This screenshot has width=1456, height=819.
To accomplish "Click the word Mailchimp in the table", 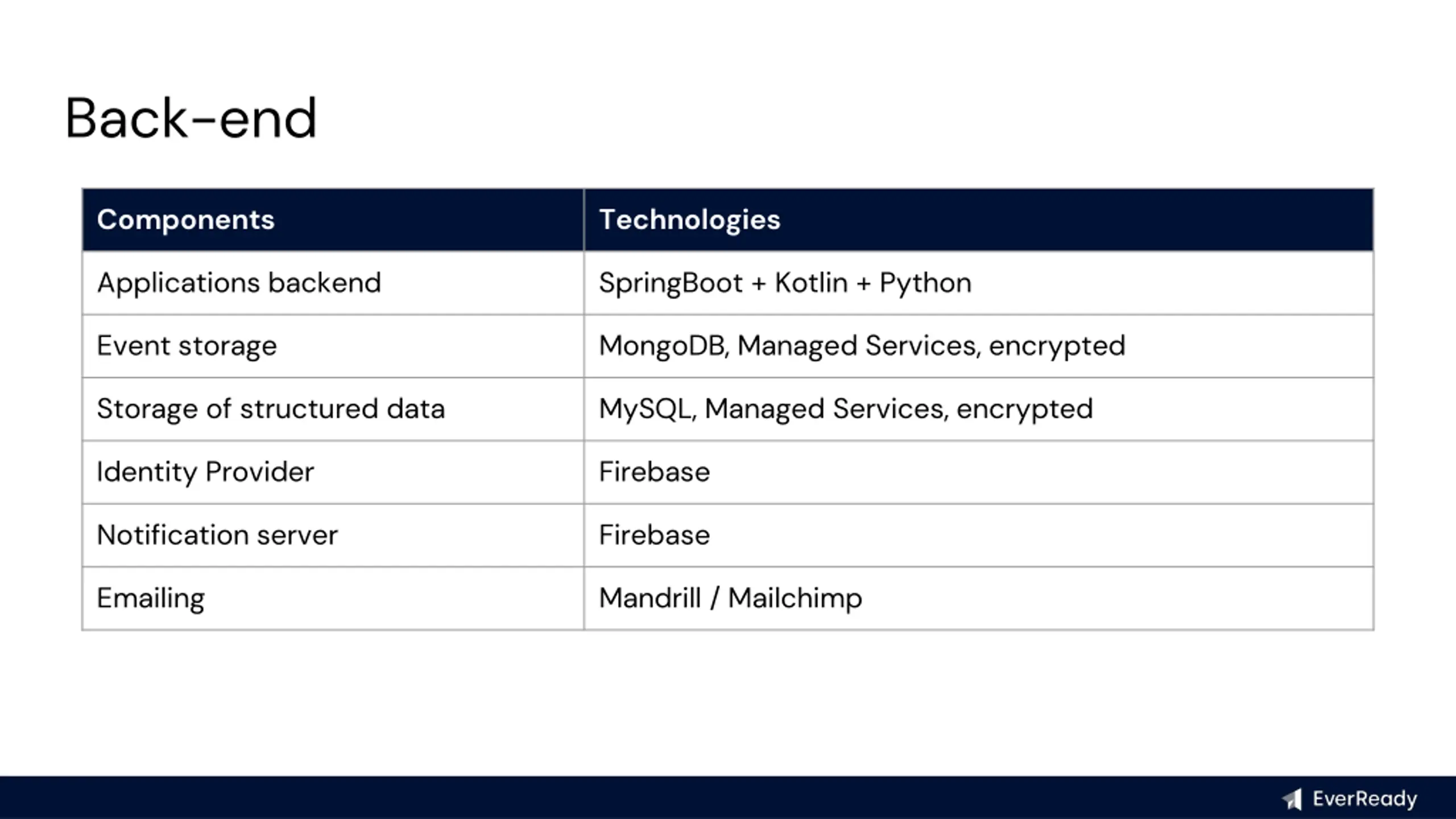I will point(795,599).
